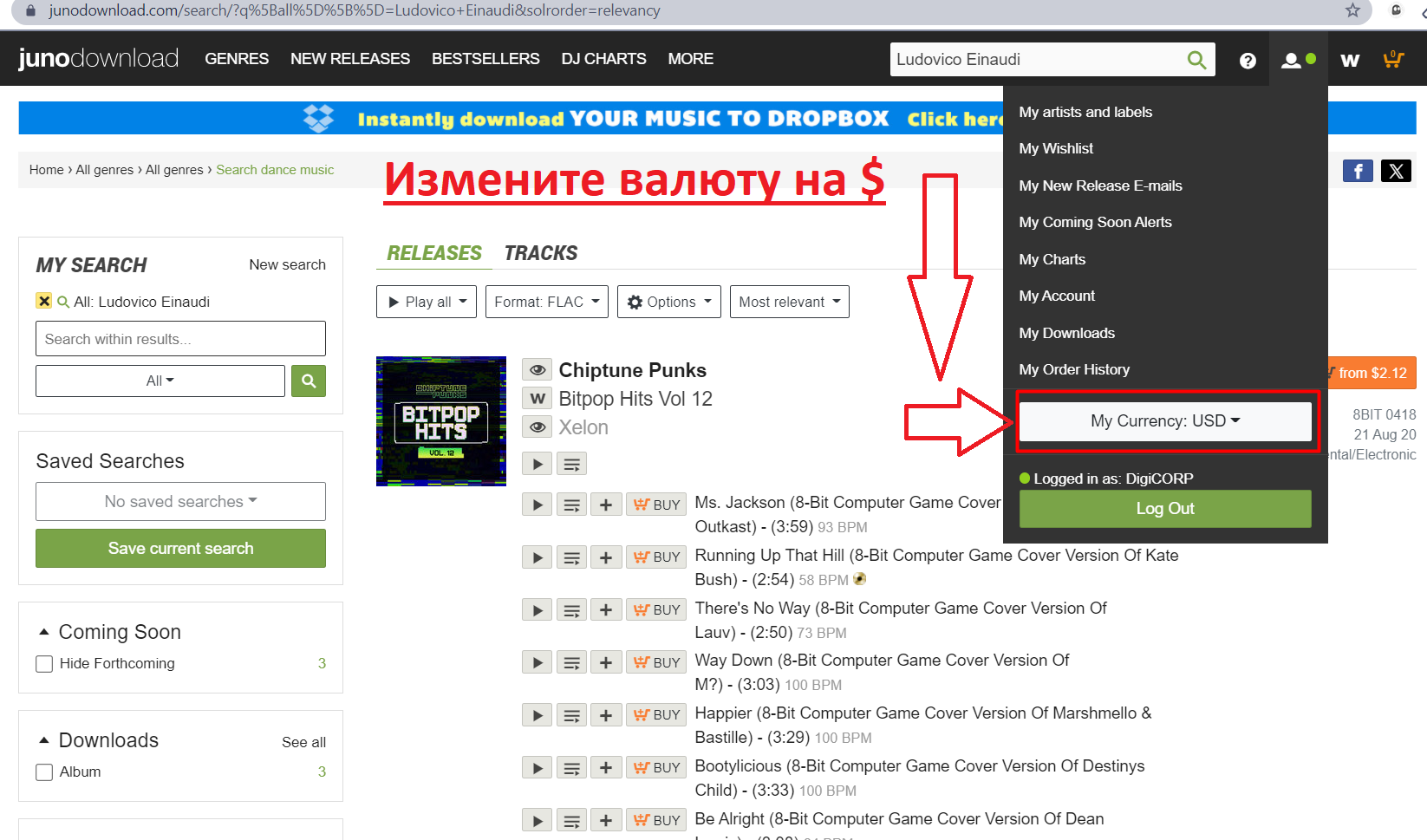Share page via X icon

point(1396,171)
